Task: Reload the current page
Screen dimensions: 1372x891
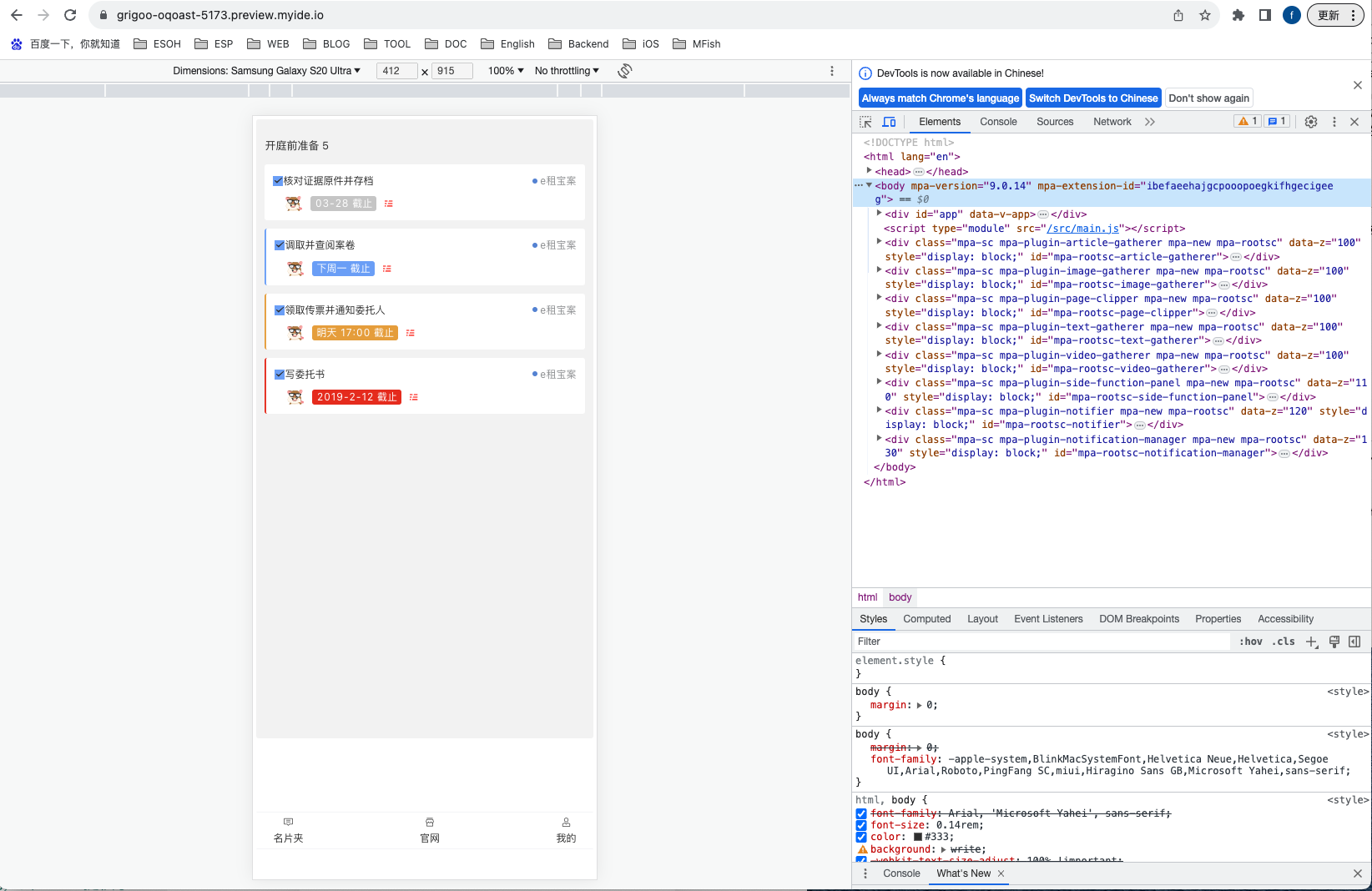Action: [70, 15]
